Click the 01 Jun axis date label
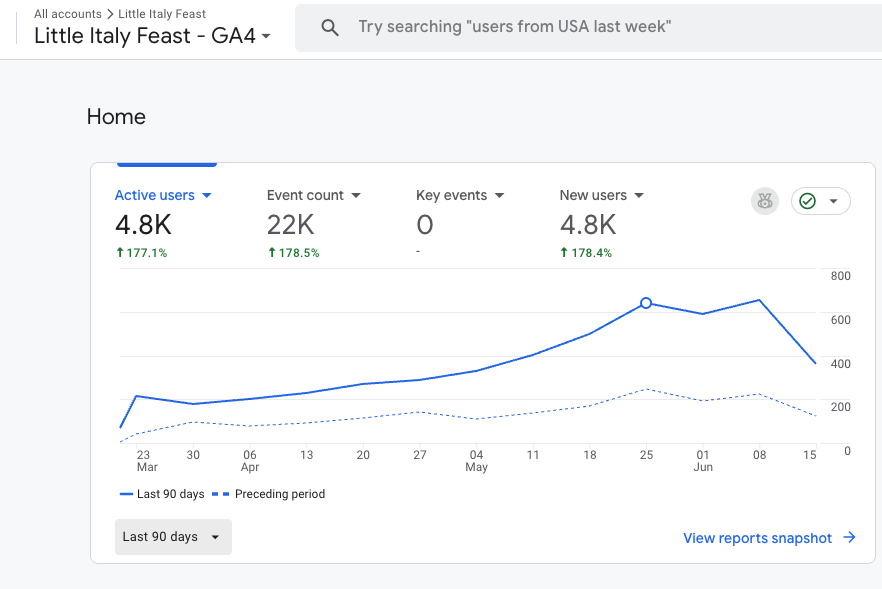 click(x=703, y=461)
